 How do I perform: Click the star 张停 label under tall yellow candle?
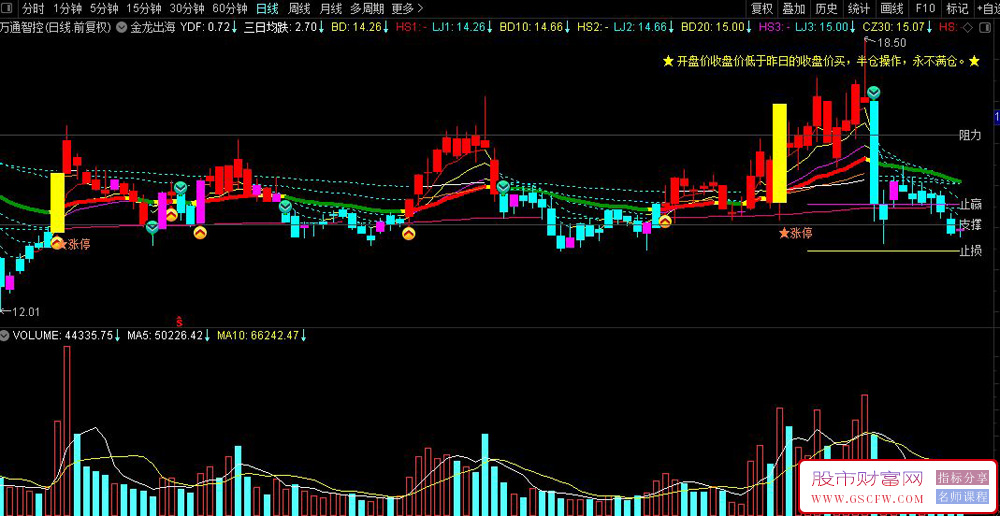click(x=795, y=233)
